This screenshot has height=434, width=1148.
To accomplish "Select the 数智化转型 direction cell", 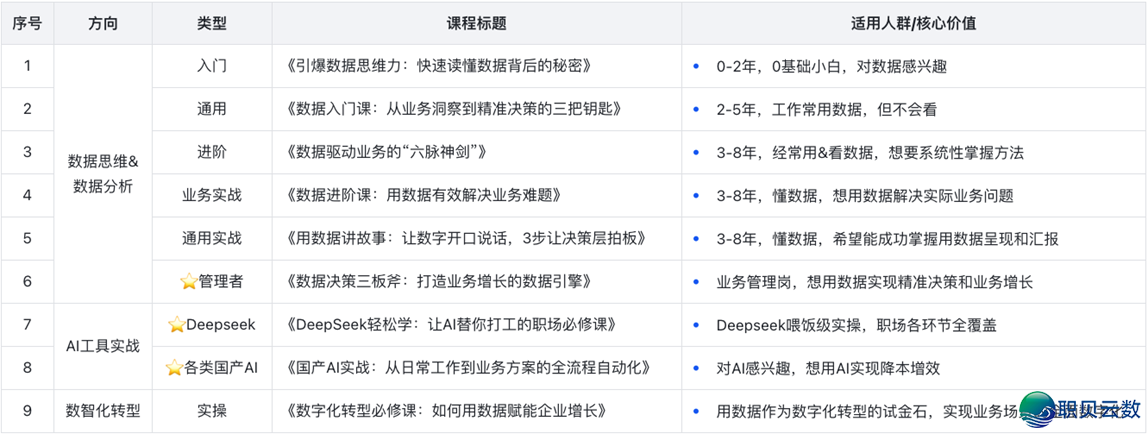I will click(103, 411).
